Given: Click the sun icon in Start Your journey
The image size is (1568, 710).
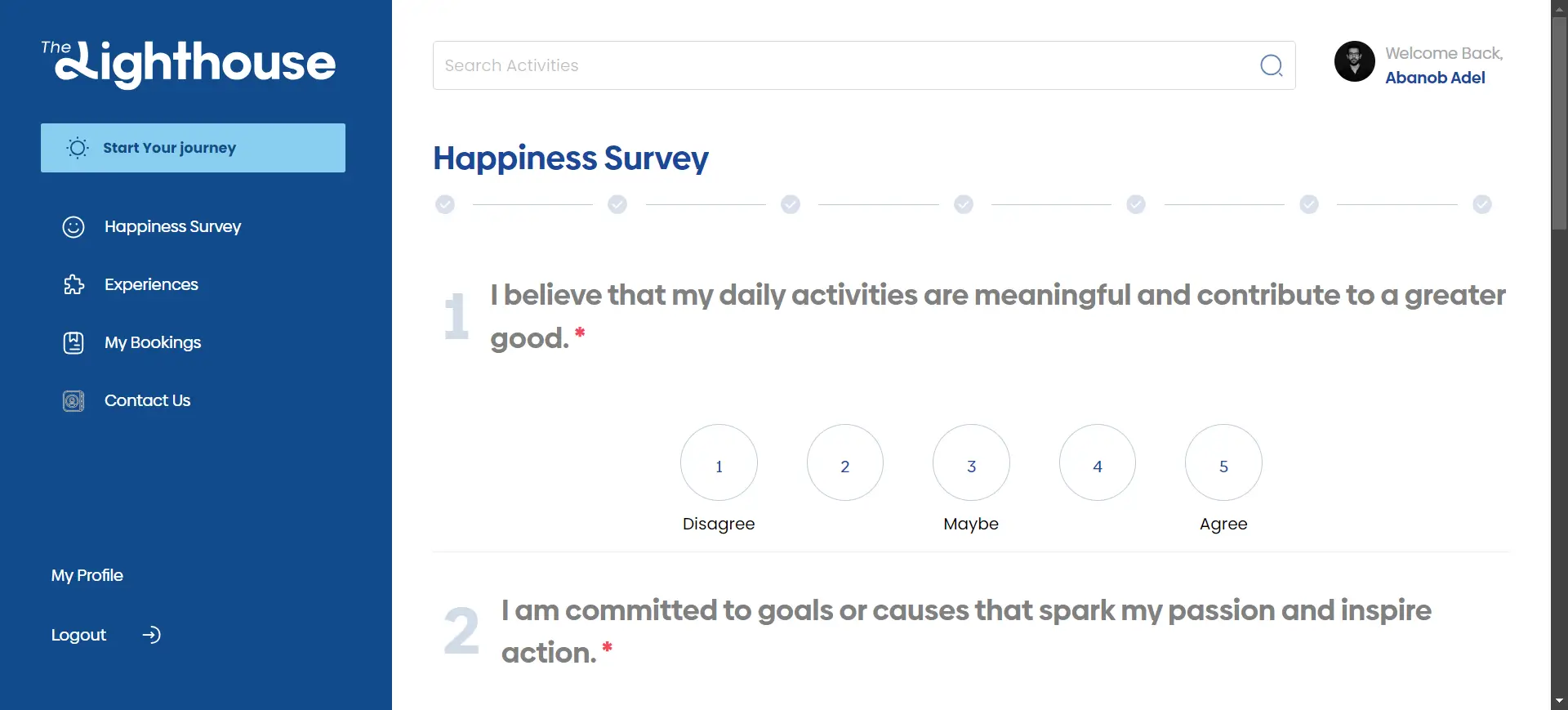Looking at the screenshot, I should (78, 148).
